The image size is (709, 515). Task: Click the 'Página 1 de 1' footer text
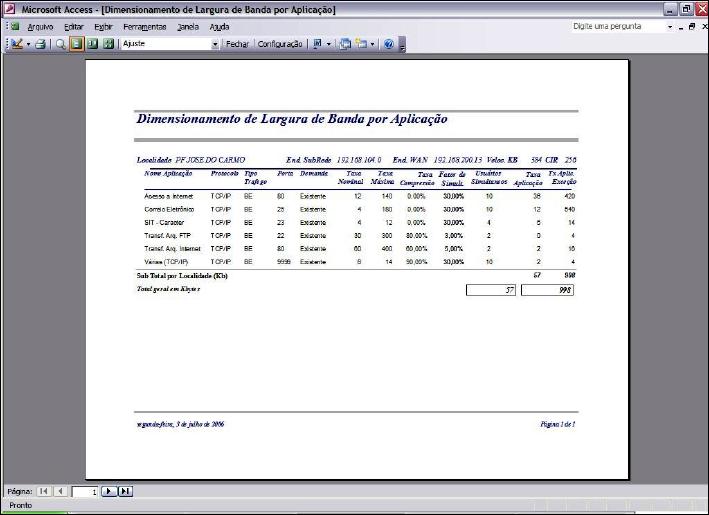[558, 424]
